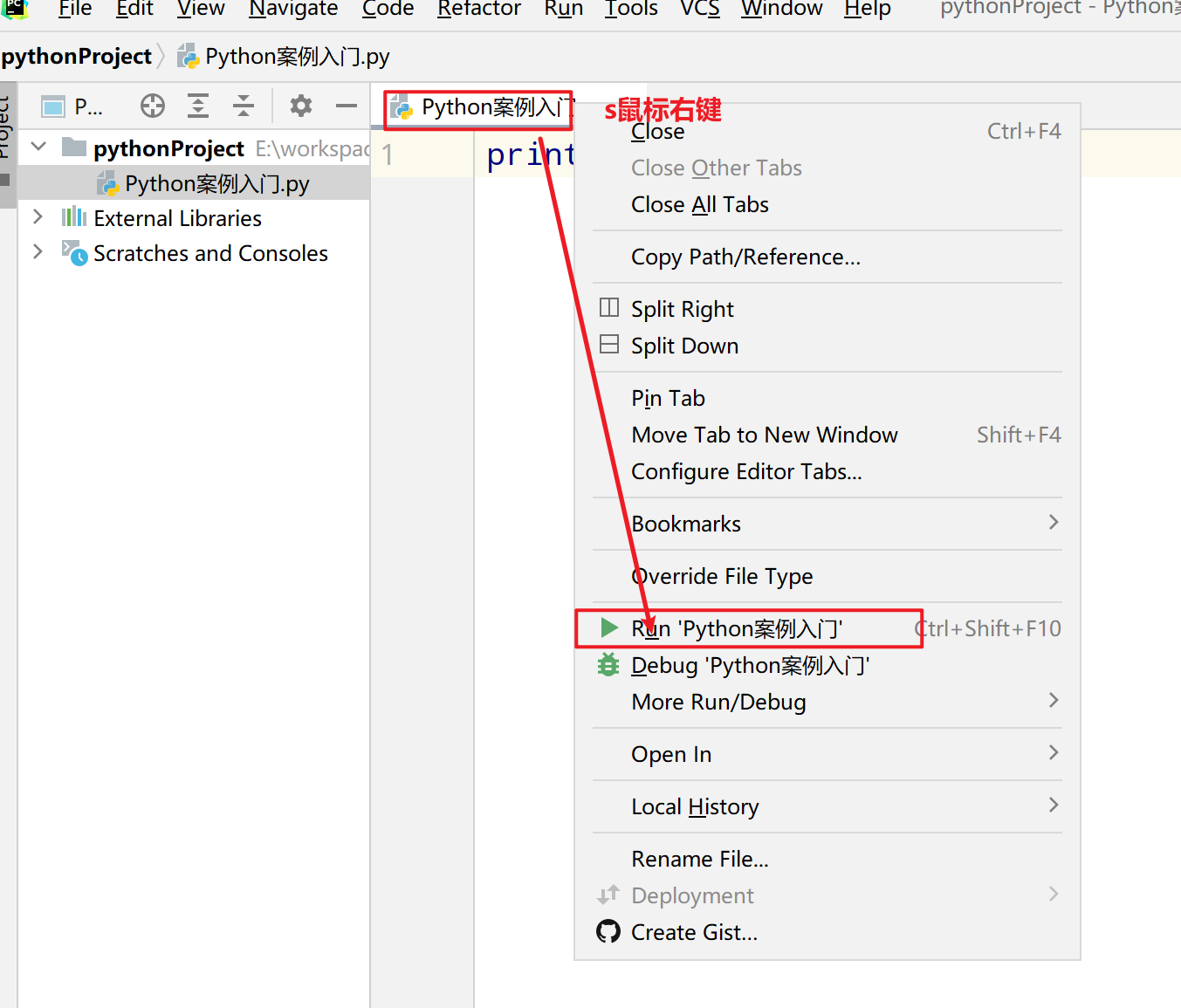This screenshot has height=1008, width=1181.
Task: Click pythonProject in the breadcrumb bar
Action: click(77, 57)
